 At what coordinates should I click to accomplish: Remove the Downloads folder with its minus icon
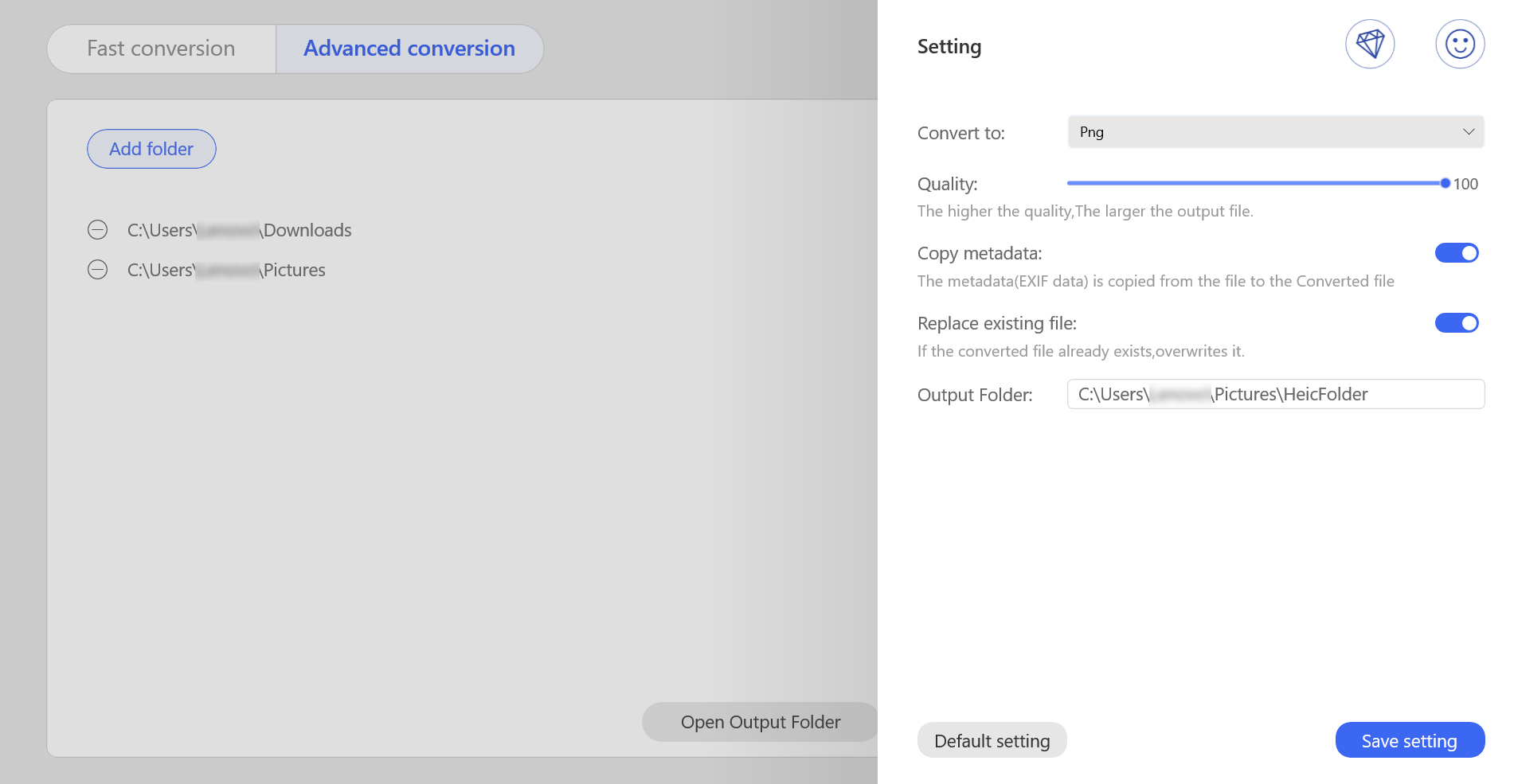pyautogui.click(x=97, y=230)
